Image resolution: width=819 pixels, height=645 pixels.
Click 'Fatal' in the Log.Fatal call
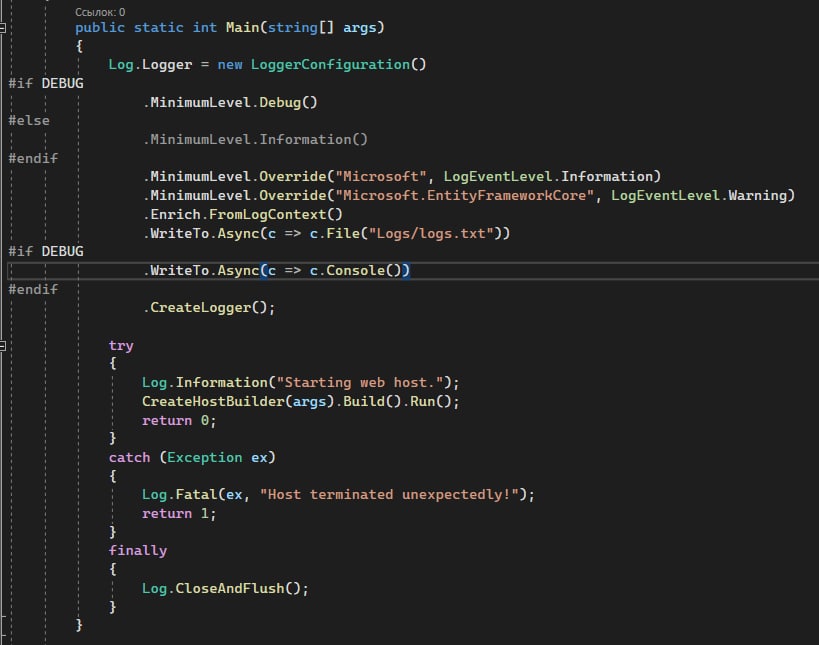tap(196, 495)
